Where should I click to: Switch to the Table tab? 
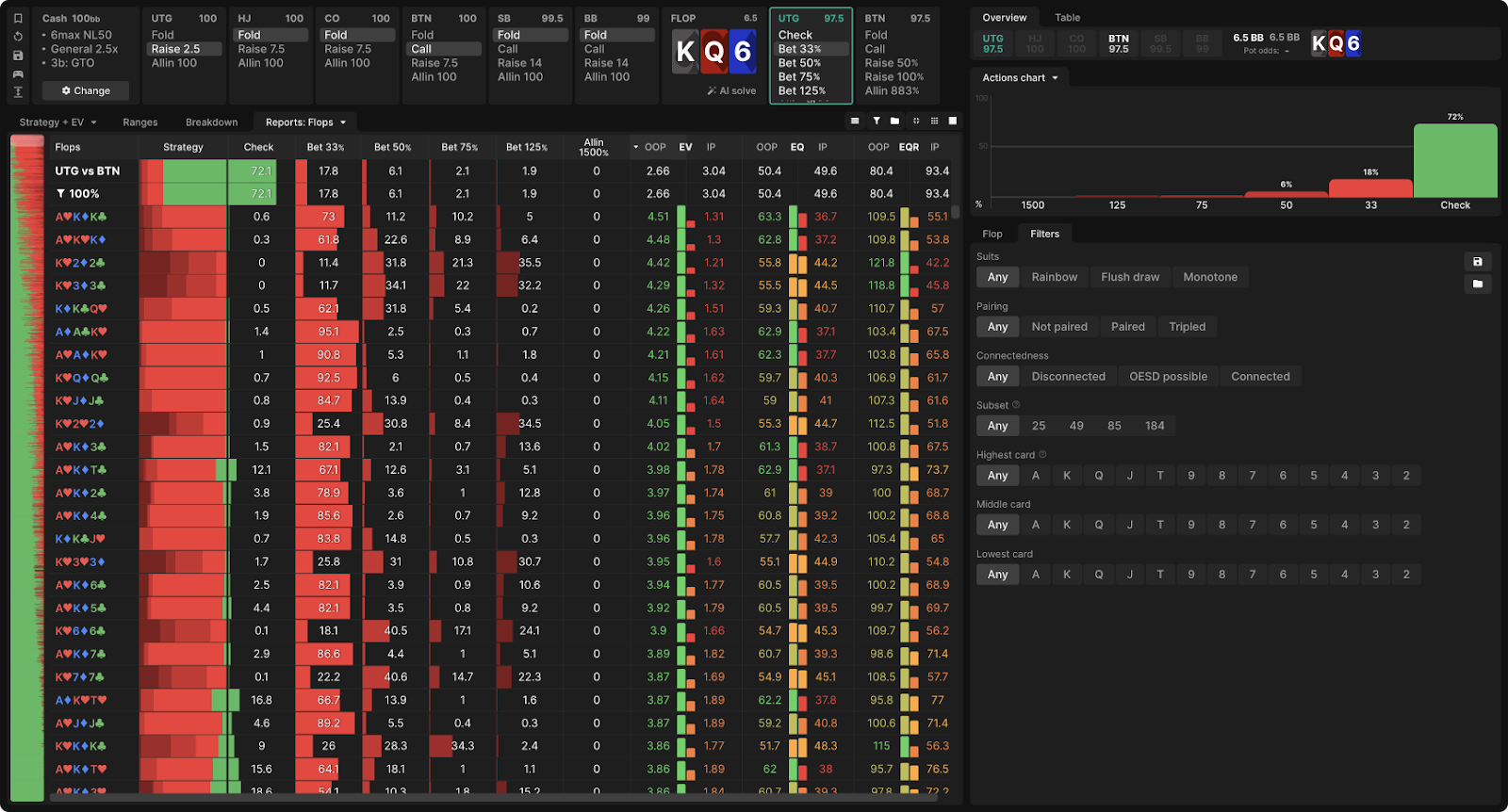click(x=1067, y=18)
